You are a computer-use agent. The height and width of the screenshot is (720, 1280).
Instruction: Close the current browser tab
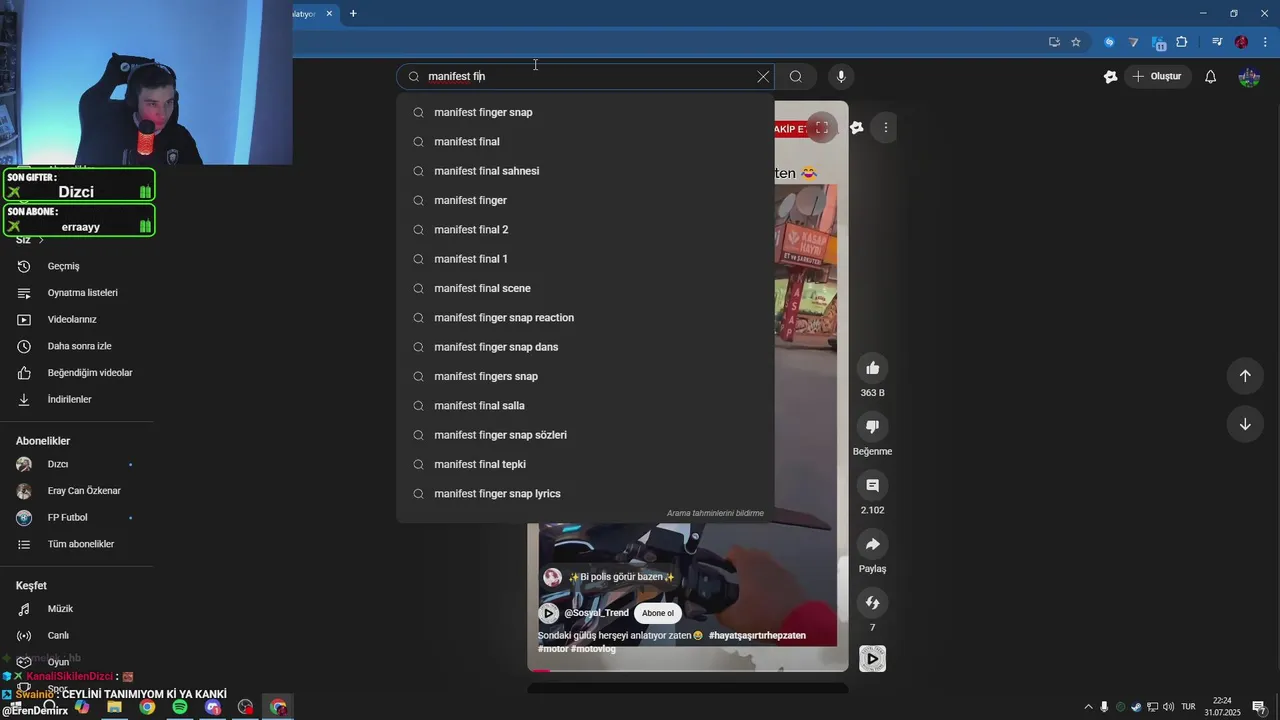click(329, 14)
